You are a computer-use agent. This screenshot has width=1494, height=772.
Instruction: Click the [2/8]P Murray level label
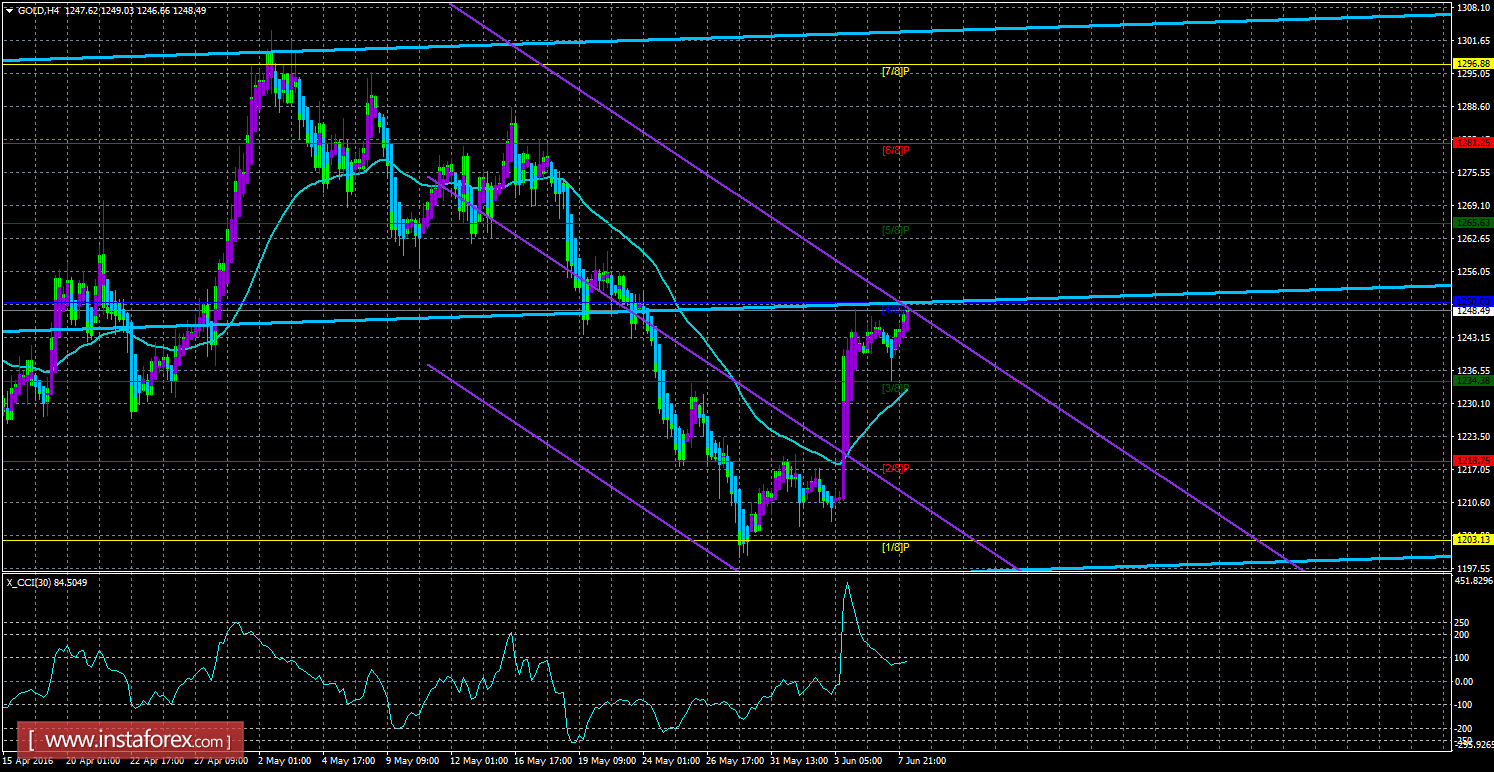[x=895, y=467]
